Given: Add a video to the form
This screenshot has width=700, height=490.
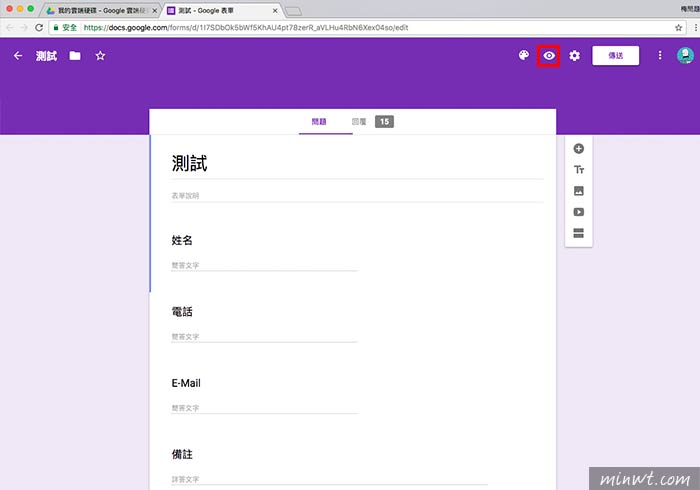Looking at the screenshot, I should click(579, 212).
